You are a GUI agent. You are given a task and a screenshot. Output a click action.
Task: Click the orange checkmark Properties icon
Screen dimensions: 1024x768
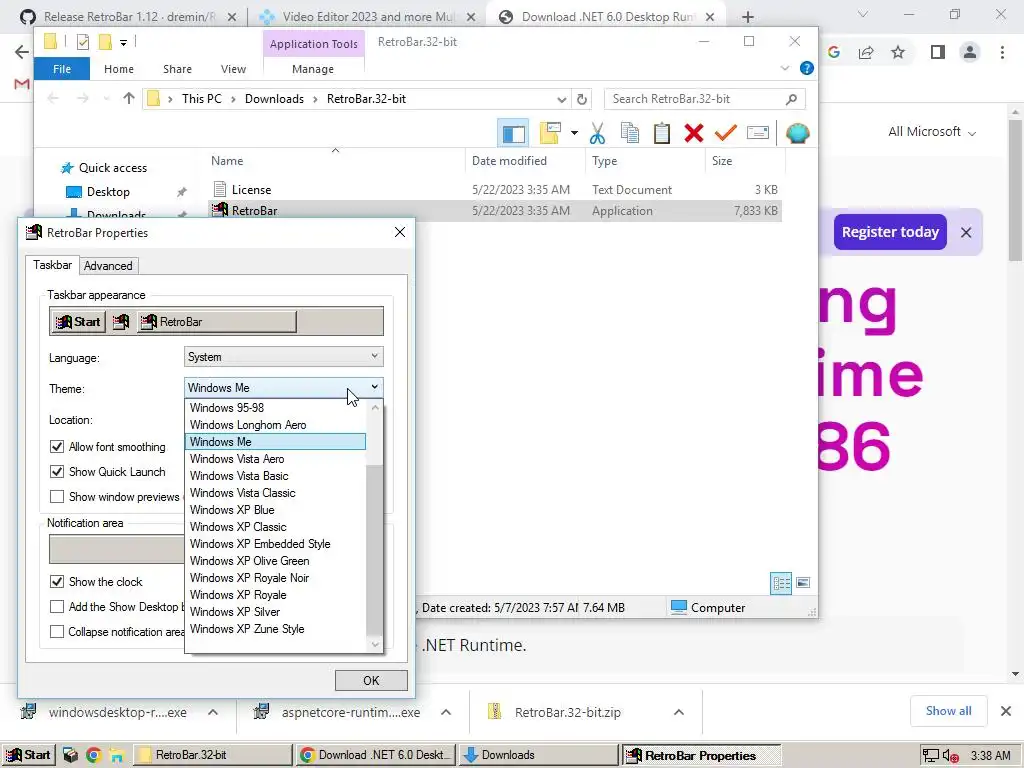point(726,133)
